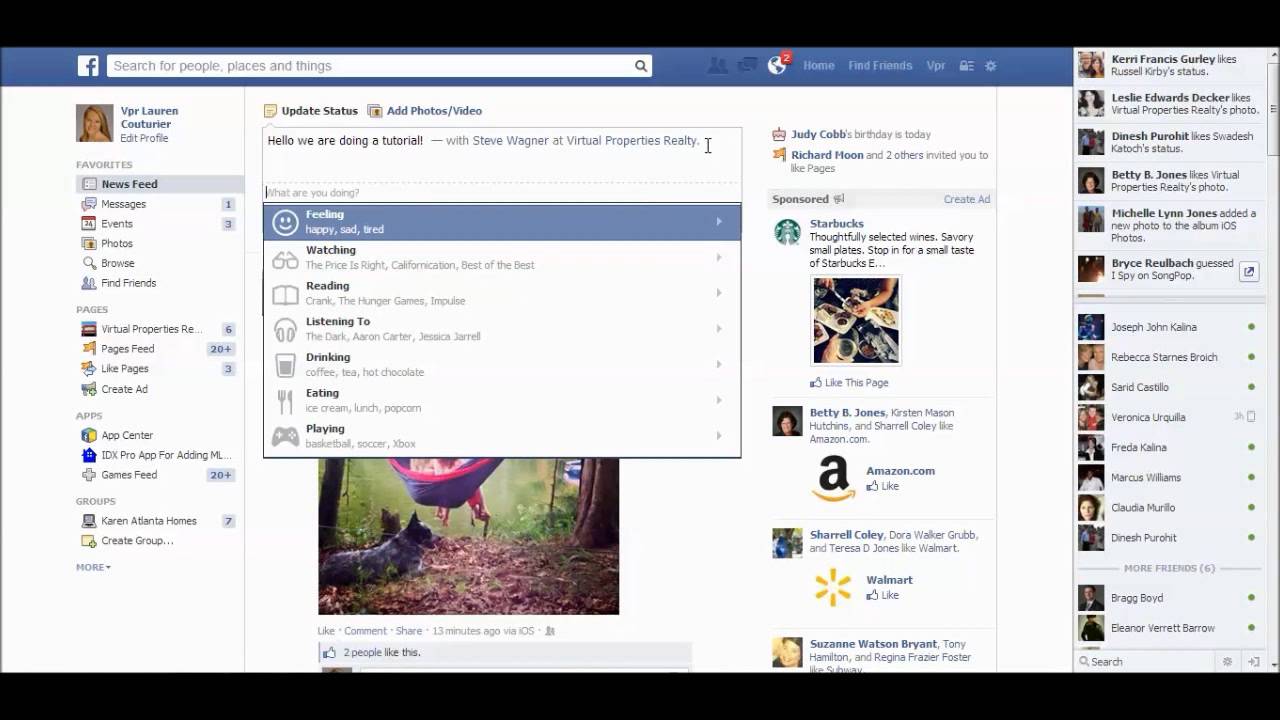Click the Reading book icon
The image size is (1280, 720).
tap(285, 294)
